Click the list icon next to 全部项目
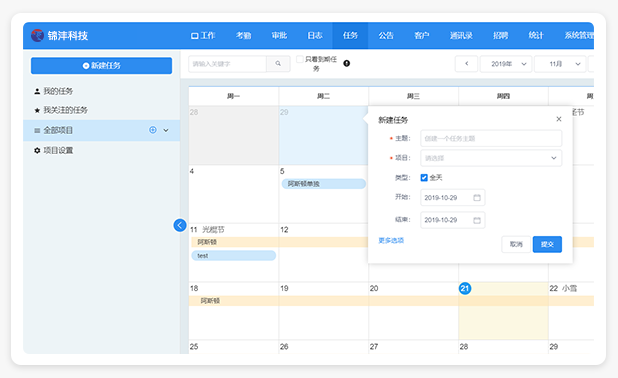 coord(37,130)
